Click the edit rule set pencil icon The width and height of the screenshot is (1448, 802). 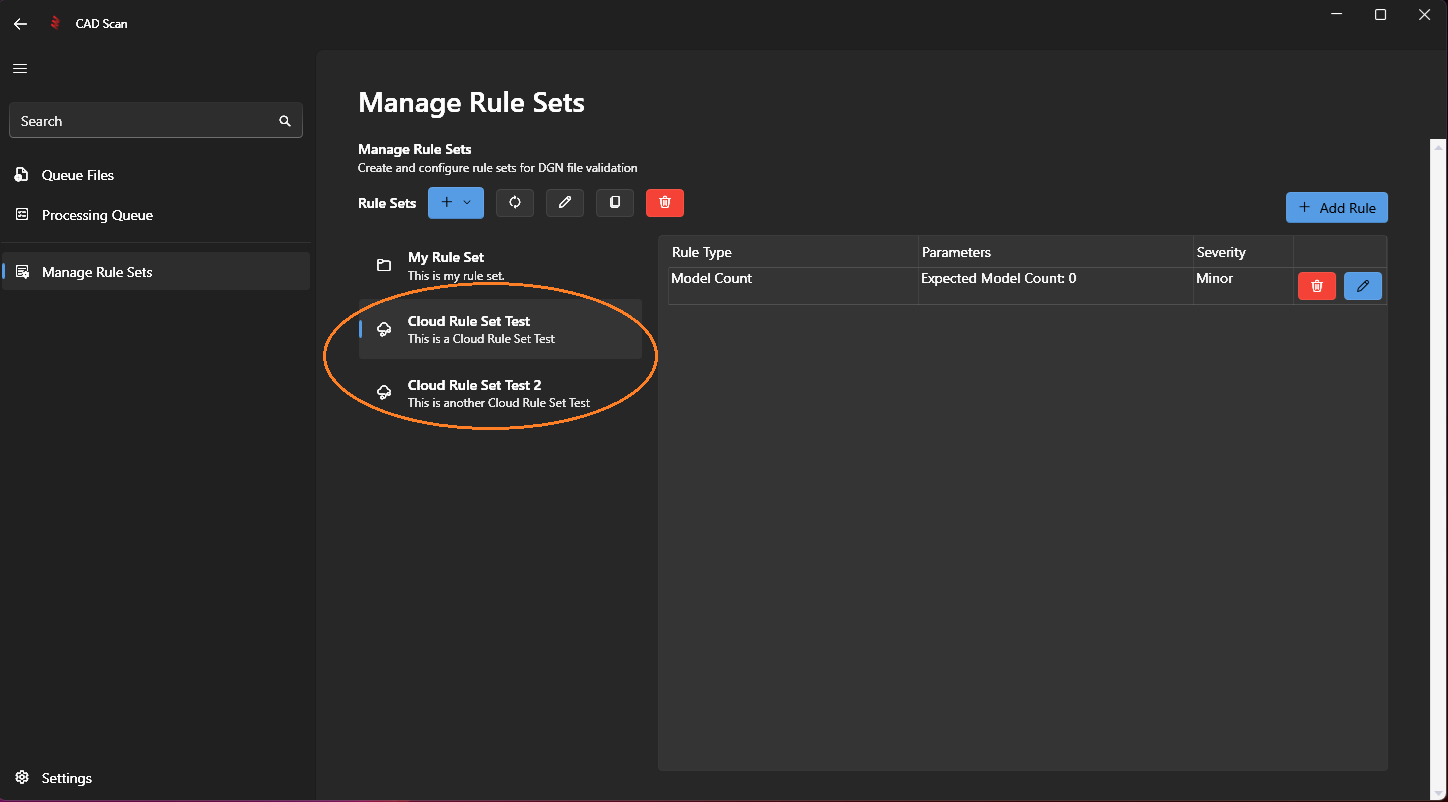(x=565, y=203)
